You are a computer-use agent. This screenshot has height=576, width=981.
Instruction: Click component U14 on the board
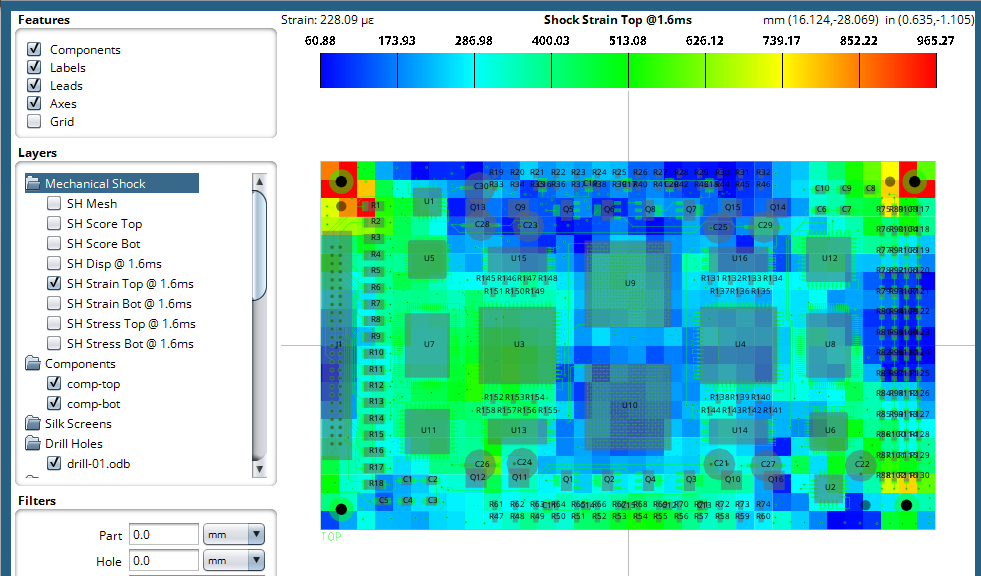pos(740,430)
